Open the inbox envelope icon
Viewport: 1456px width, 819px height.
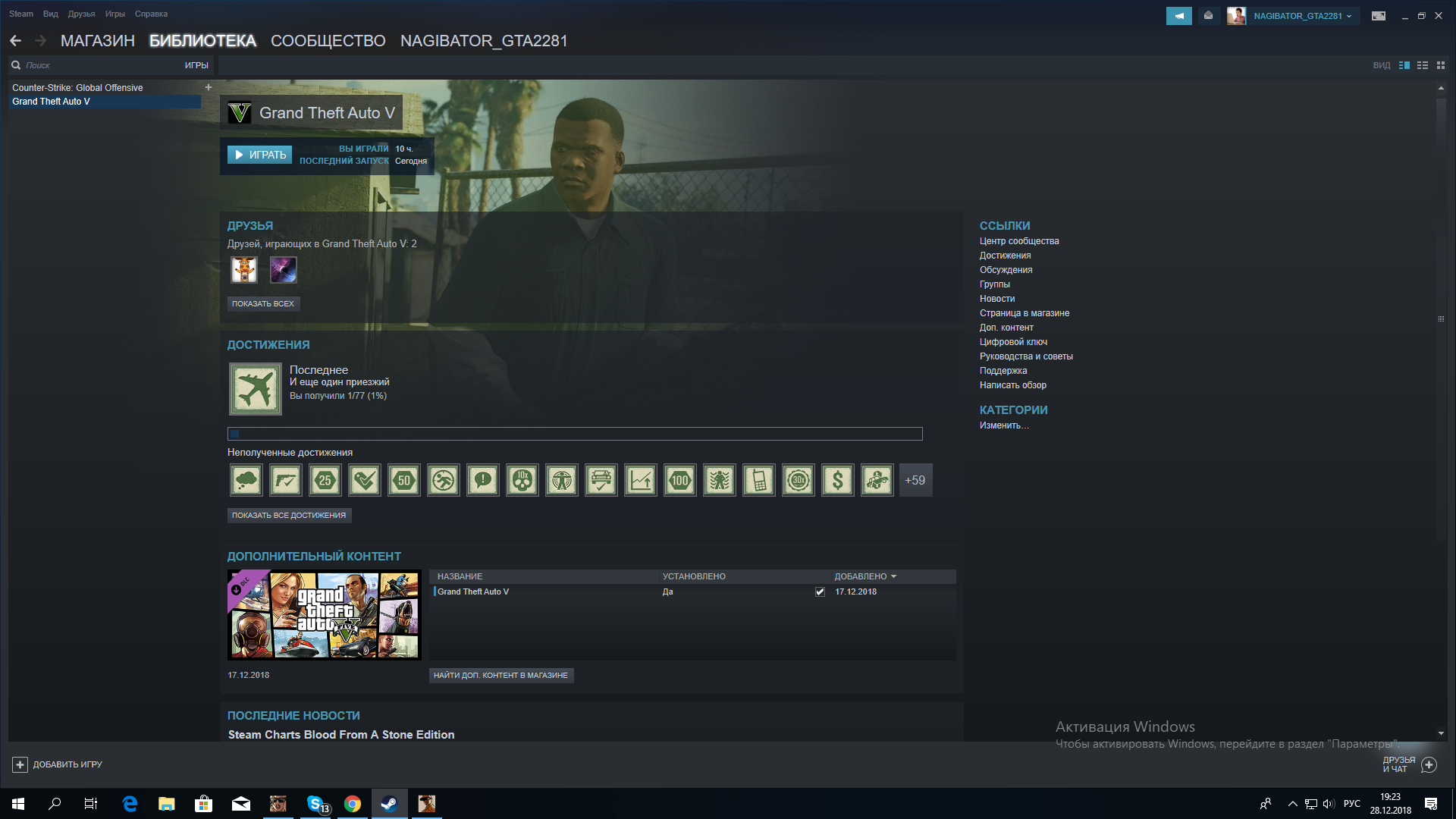[1208, 16]
